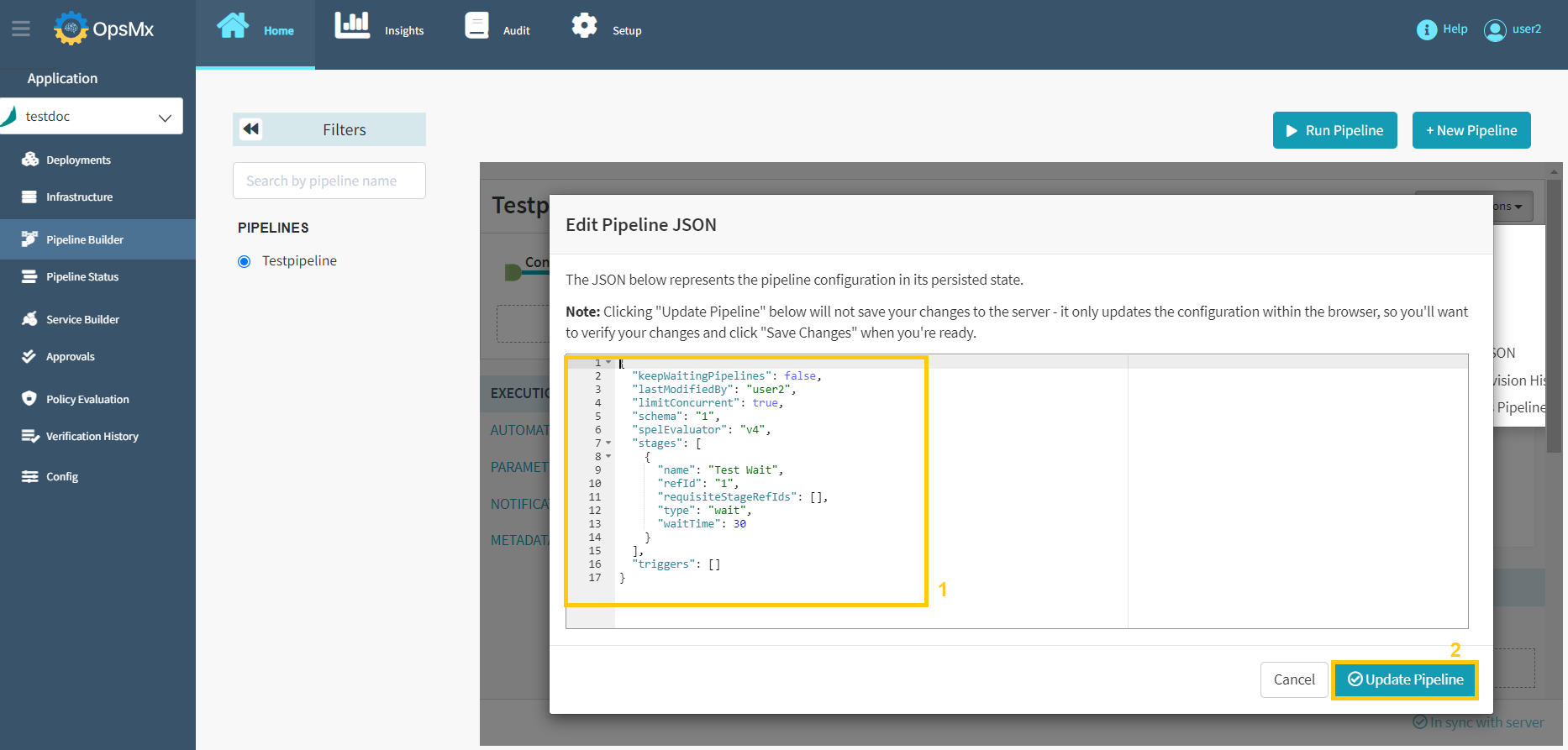Collapse filters with double-arrow icon

tap(250, 129)
